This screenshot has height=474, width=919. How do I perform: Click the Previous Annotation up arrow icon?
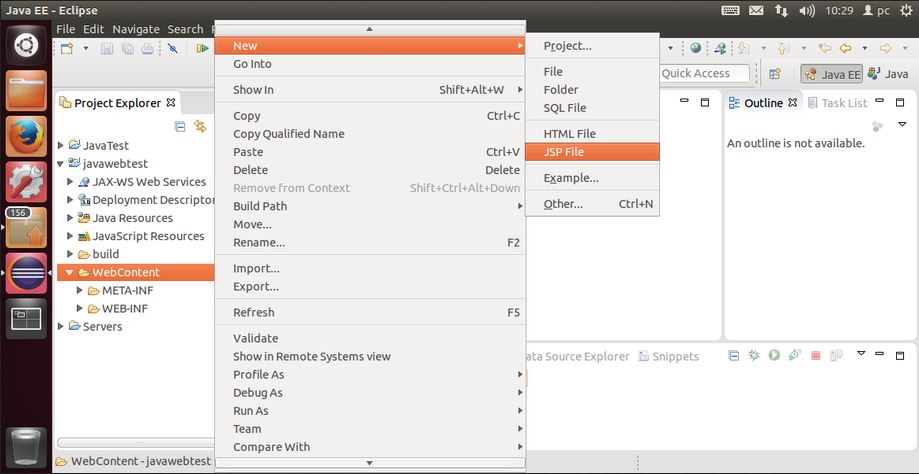pyautogui.click(x=784, y=49)
